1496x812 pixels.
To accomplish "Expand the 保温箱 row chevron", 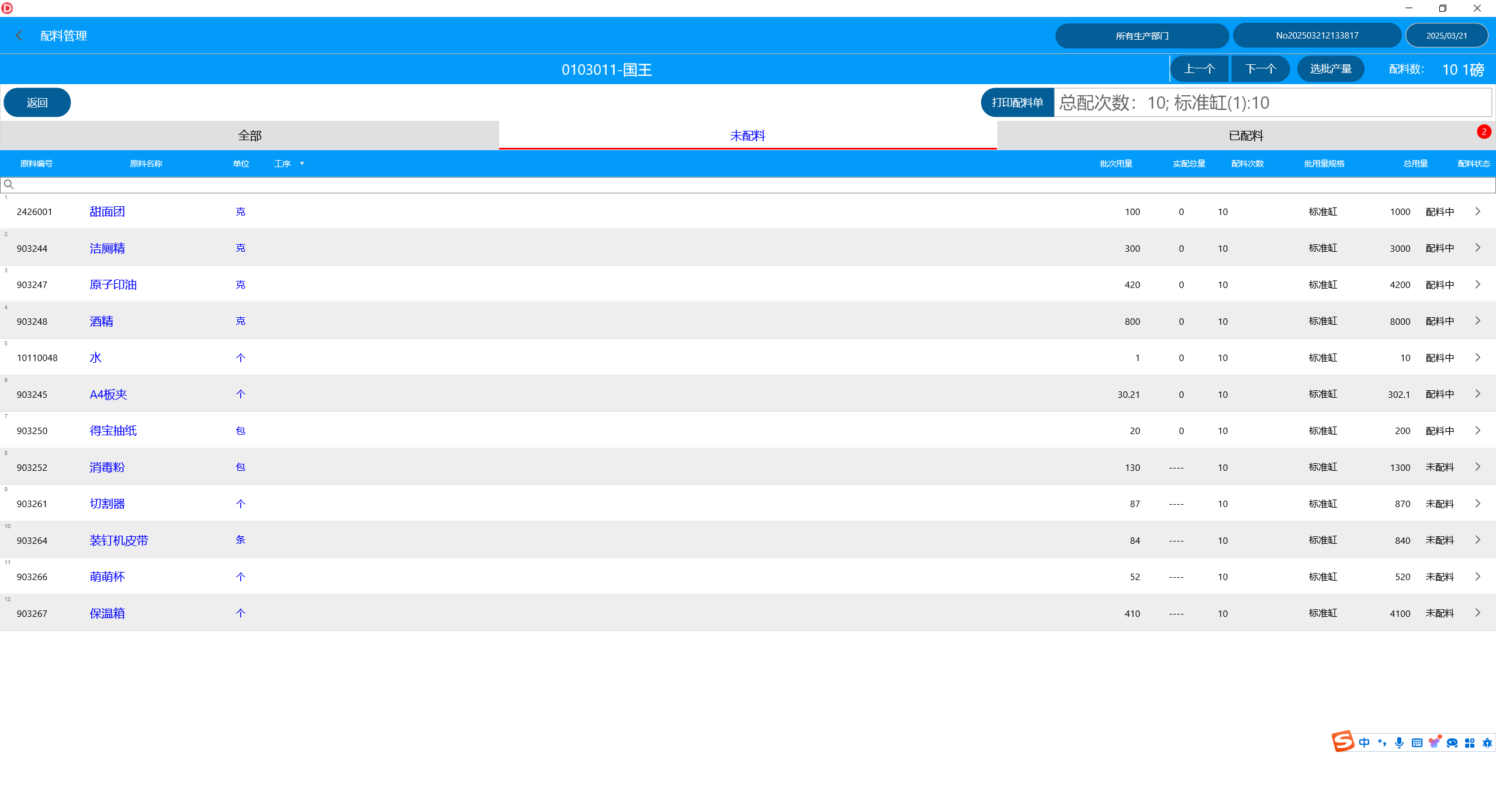I will pyautogui.click(x=1477, y=613).
